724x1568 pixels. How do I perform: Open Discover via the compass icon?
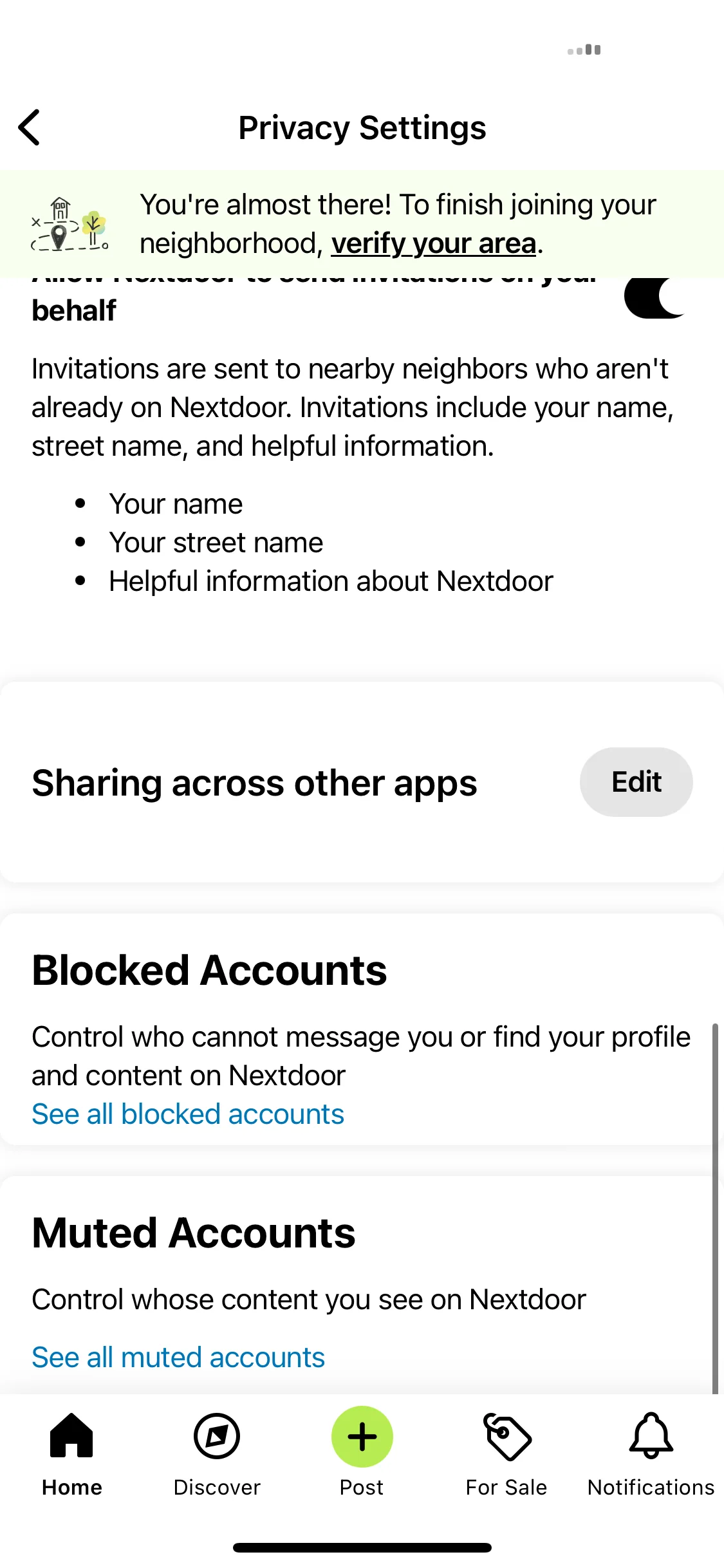point(217,1436)
